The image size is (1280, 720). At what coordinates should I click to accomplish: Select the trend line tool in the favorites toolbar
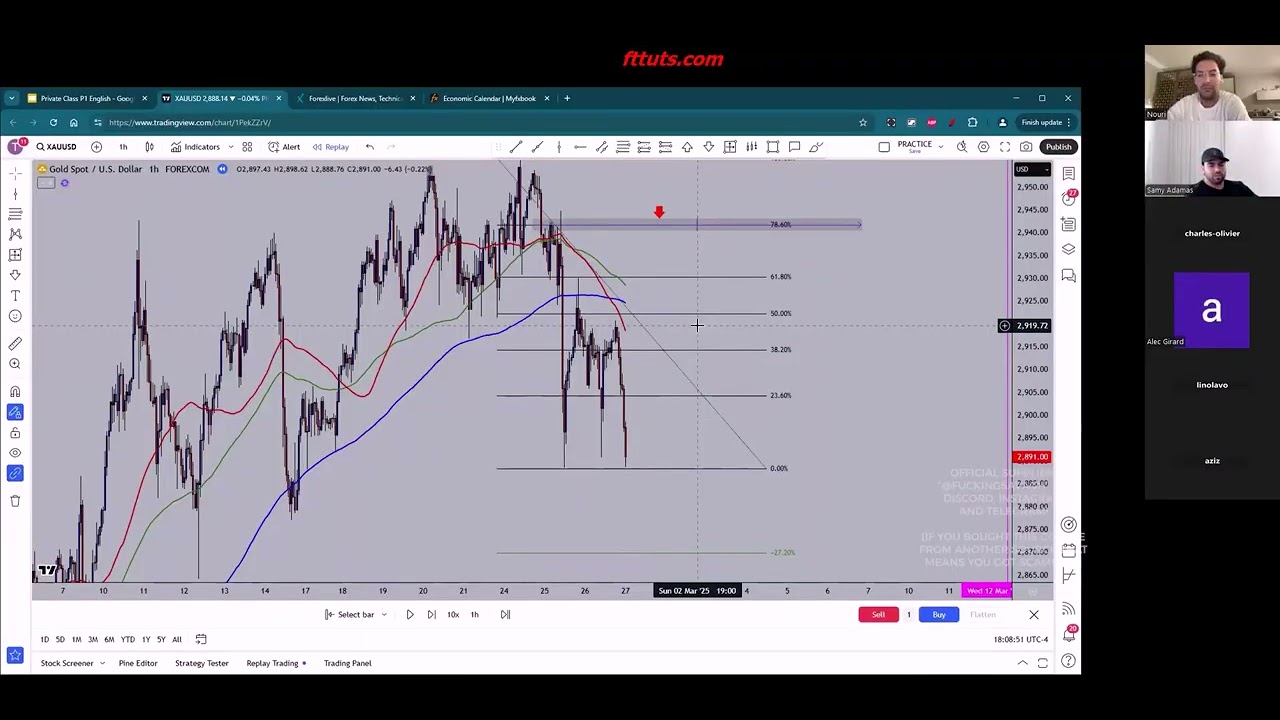(516, 147)
